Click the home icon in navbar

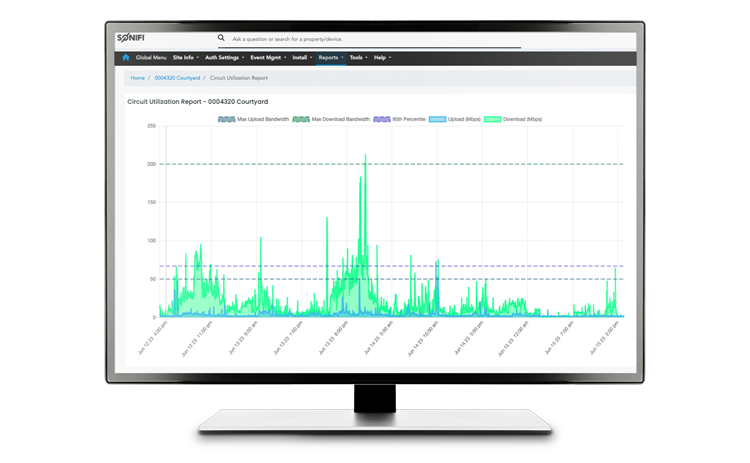pos(125,58)
